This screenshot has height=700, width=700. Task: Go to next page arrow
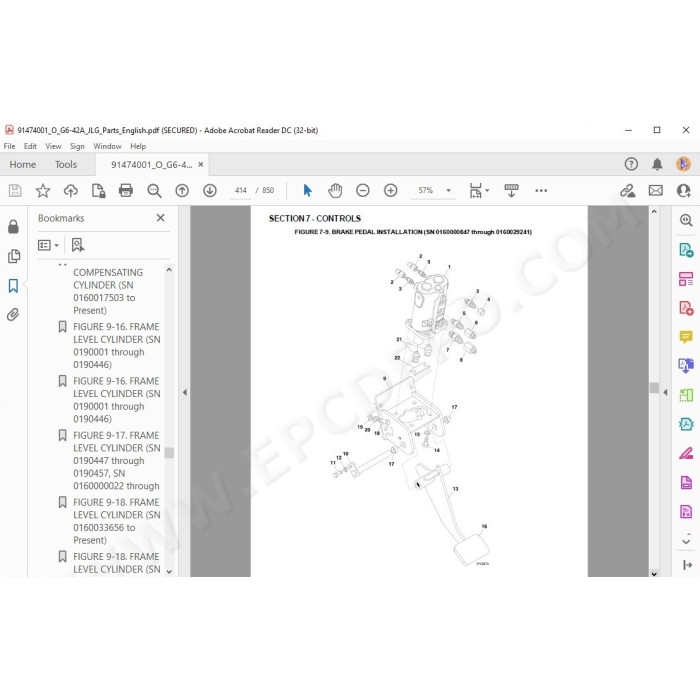(x=210, y=191)
